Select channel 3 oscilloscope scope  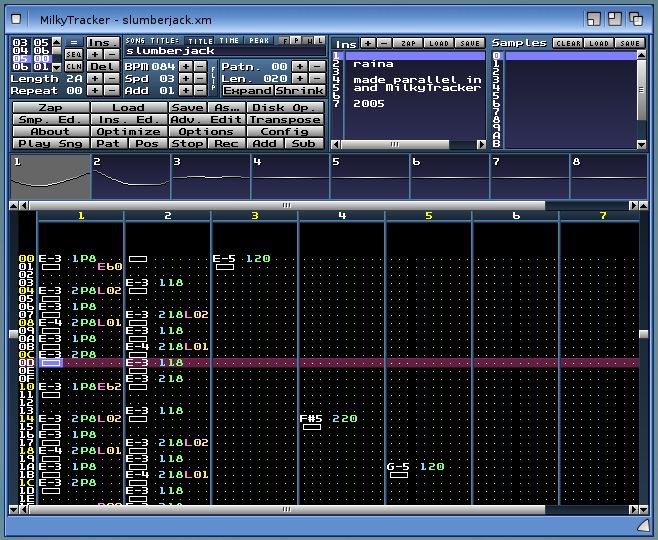[210, 178]
